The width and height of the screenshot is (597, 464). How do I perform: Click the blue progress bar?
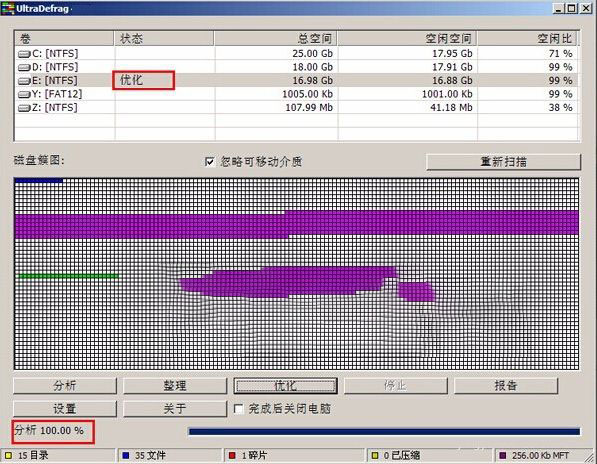click(x=384, y=431)
